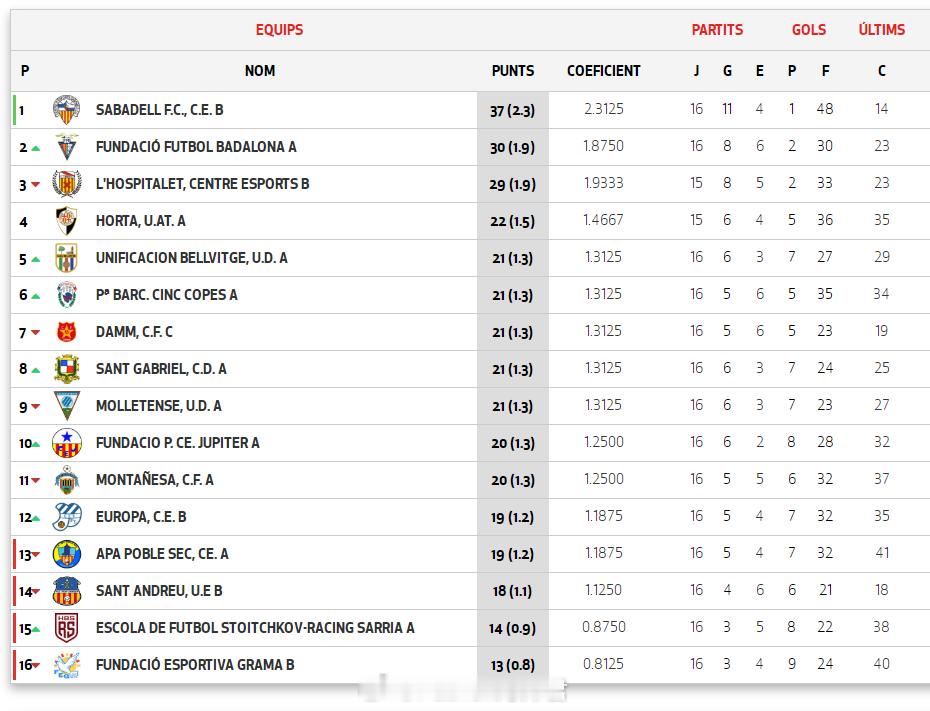Image resolution: width=930 pixels, height=711 pixels.
Task: Click the Pª Barc. Cinc Copes crest
Action: tap(66, 295)
